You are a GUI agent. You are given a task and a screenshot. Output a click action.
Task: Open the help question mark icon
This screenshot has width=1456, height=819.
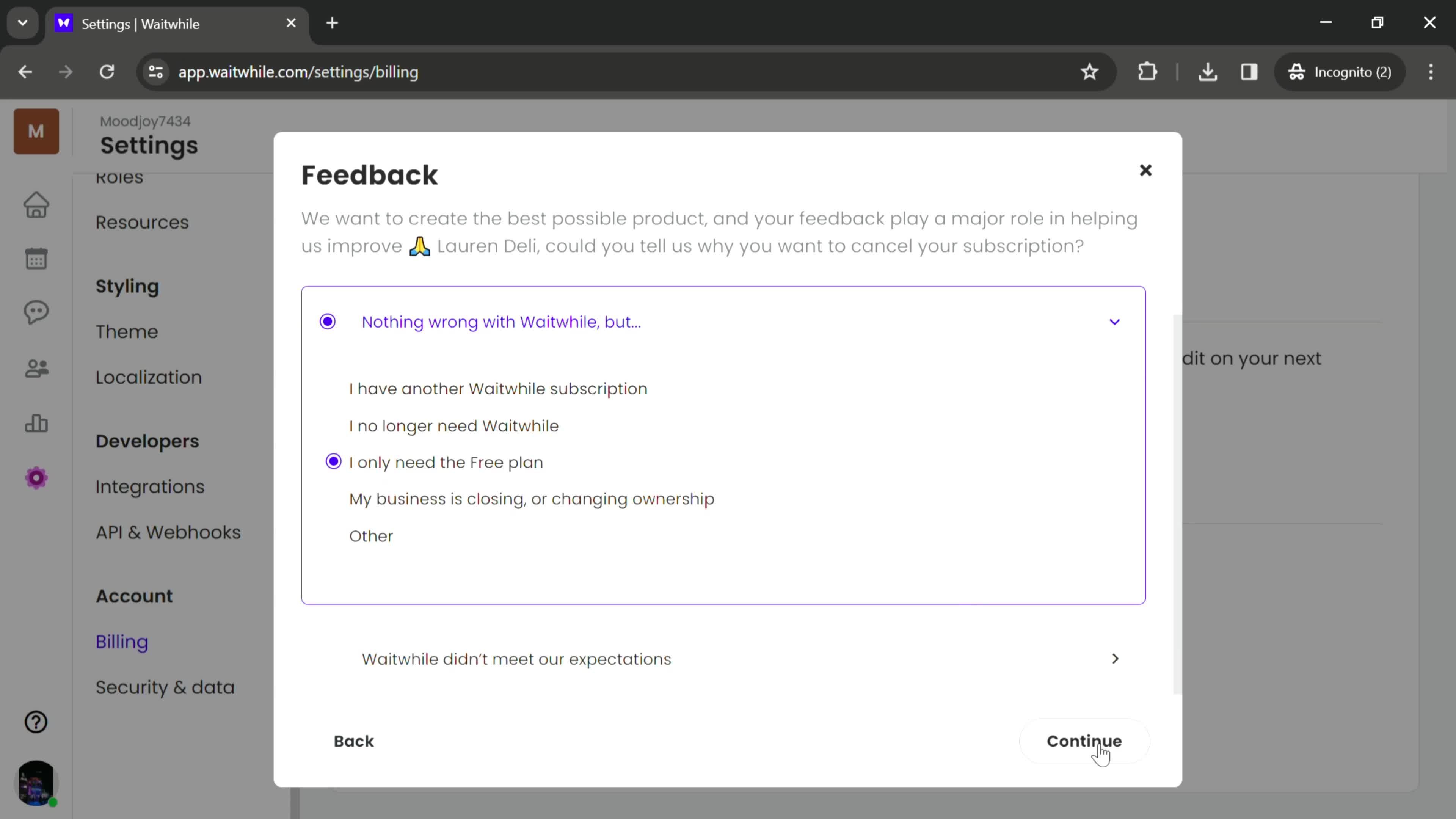36,722
